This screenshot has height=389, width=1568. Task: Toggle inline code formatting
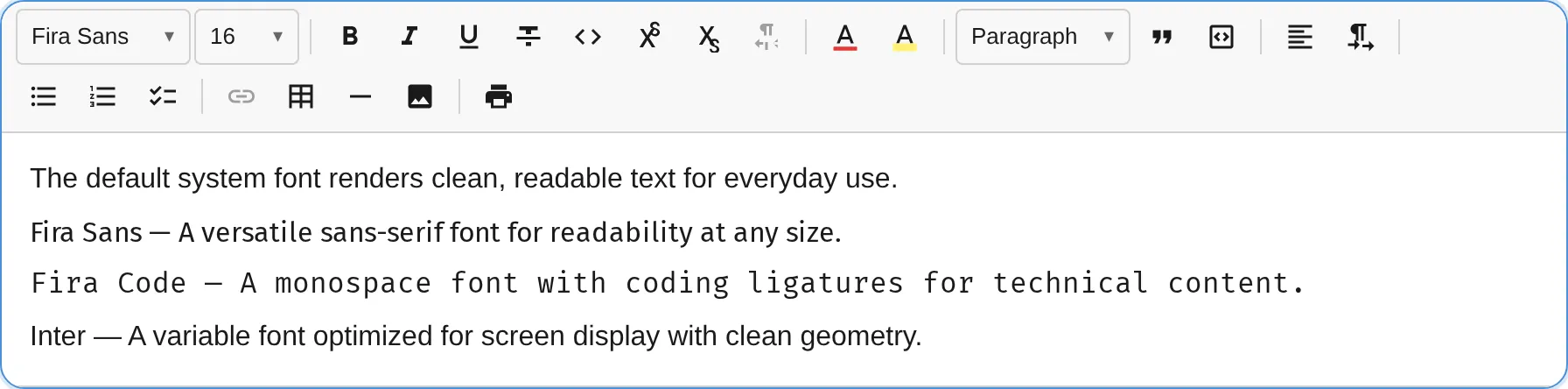coord(588,37)
